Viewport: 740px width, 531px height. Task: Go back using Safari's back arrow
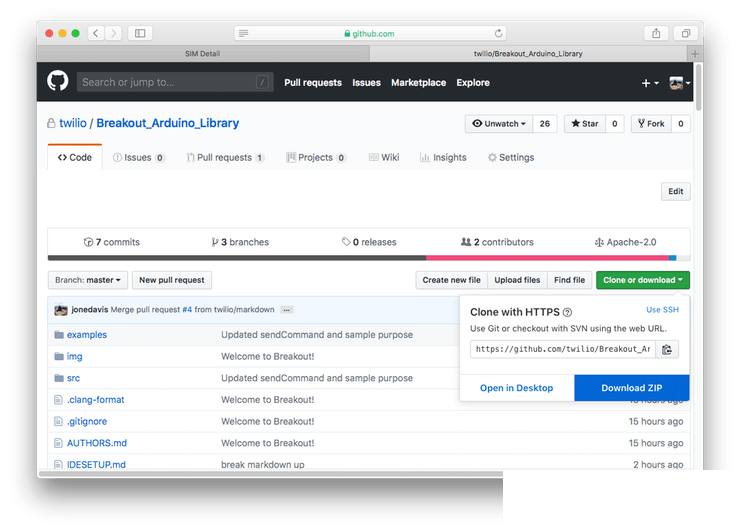96,33
